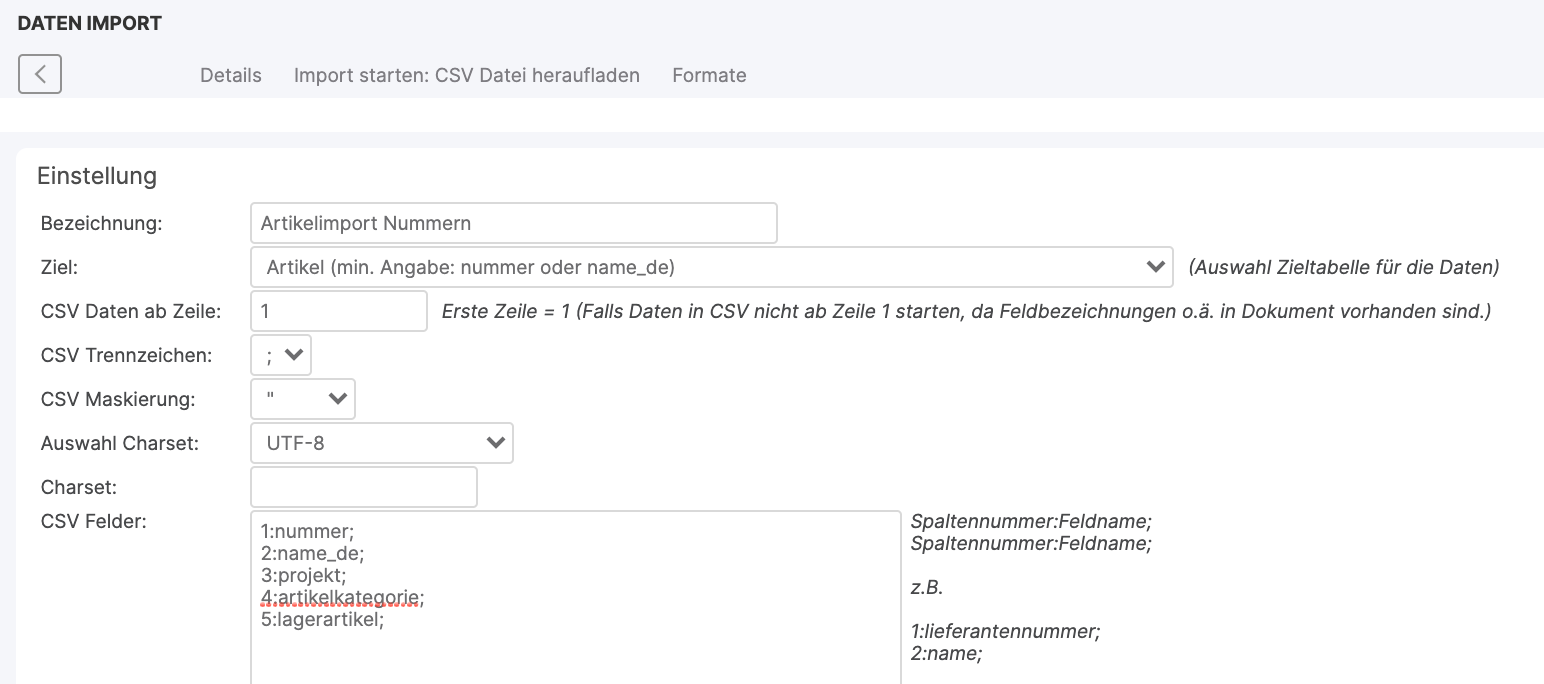Click the 1:nummer; line in CSV Felder
This screenshot has height=684, width=1544.
(300, 532)
